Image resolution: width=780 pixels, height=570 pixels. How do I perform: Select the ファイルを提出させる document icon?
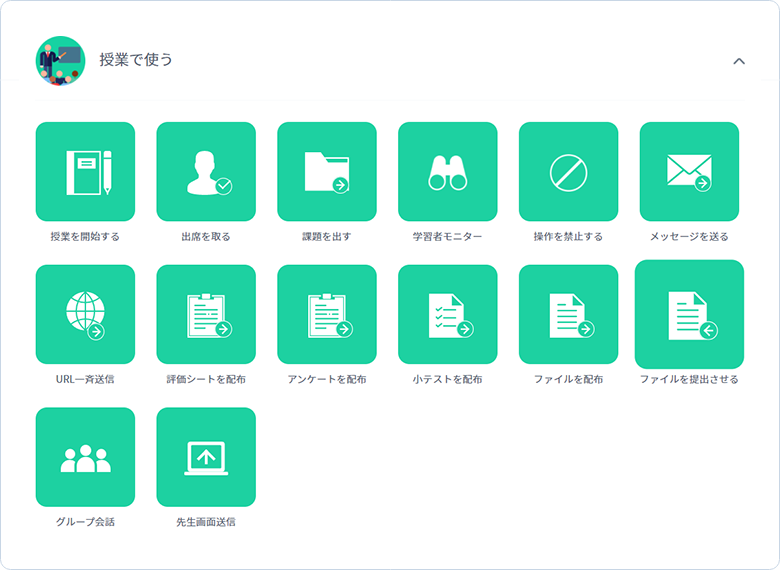pos(689,314)
